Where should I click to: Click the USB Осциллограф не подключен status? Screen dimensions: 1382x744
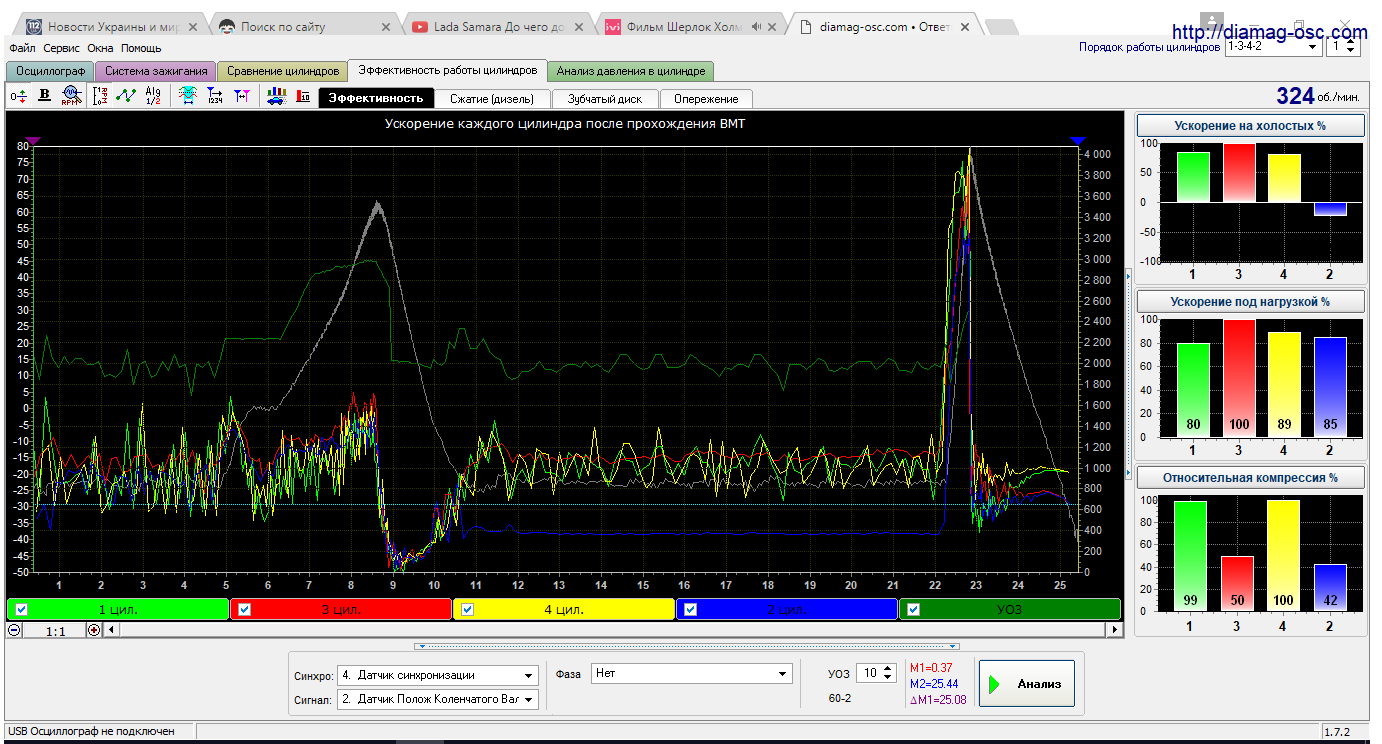[x=91, y=732]
